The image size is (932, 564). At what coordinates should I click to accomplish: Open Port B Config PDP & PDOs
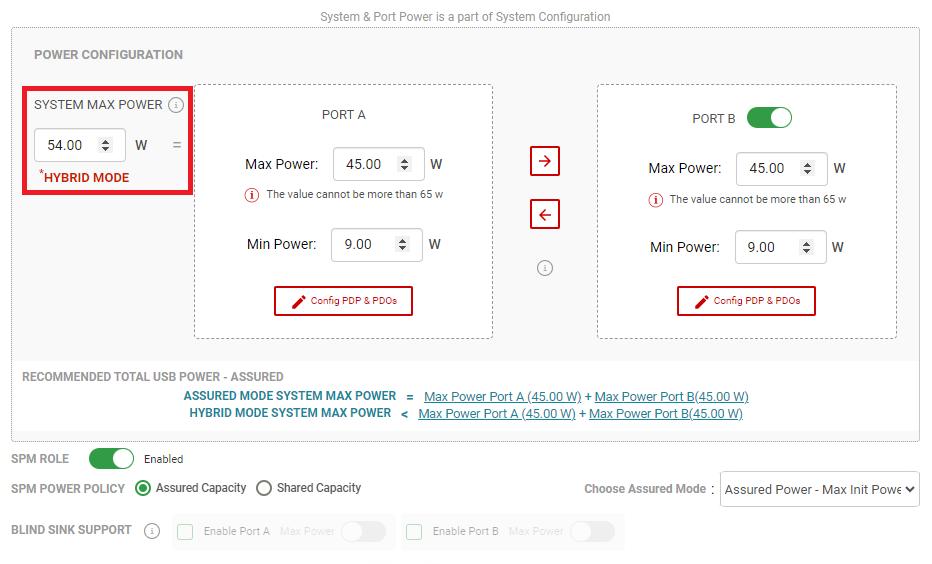[746, 301]
